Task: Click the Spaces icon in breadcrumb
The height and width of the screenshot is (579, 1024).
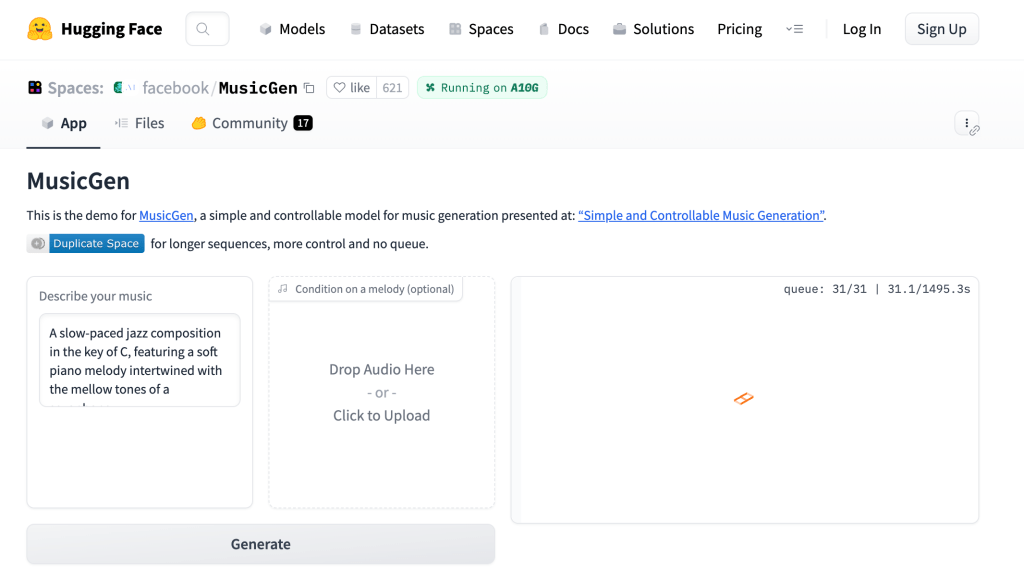Action: 35,88
